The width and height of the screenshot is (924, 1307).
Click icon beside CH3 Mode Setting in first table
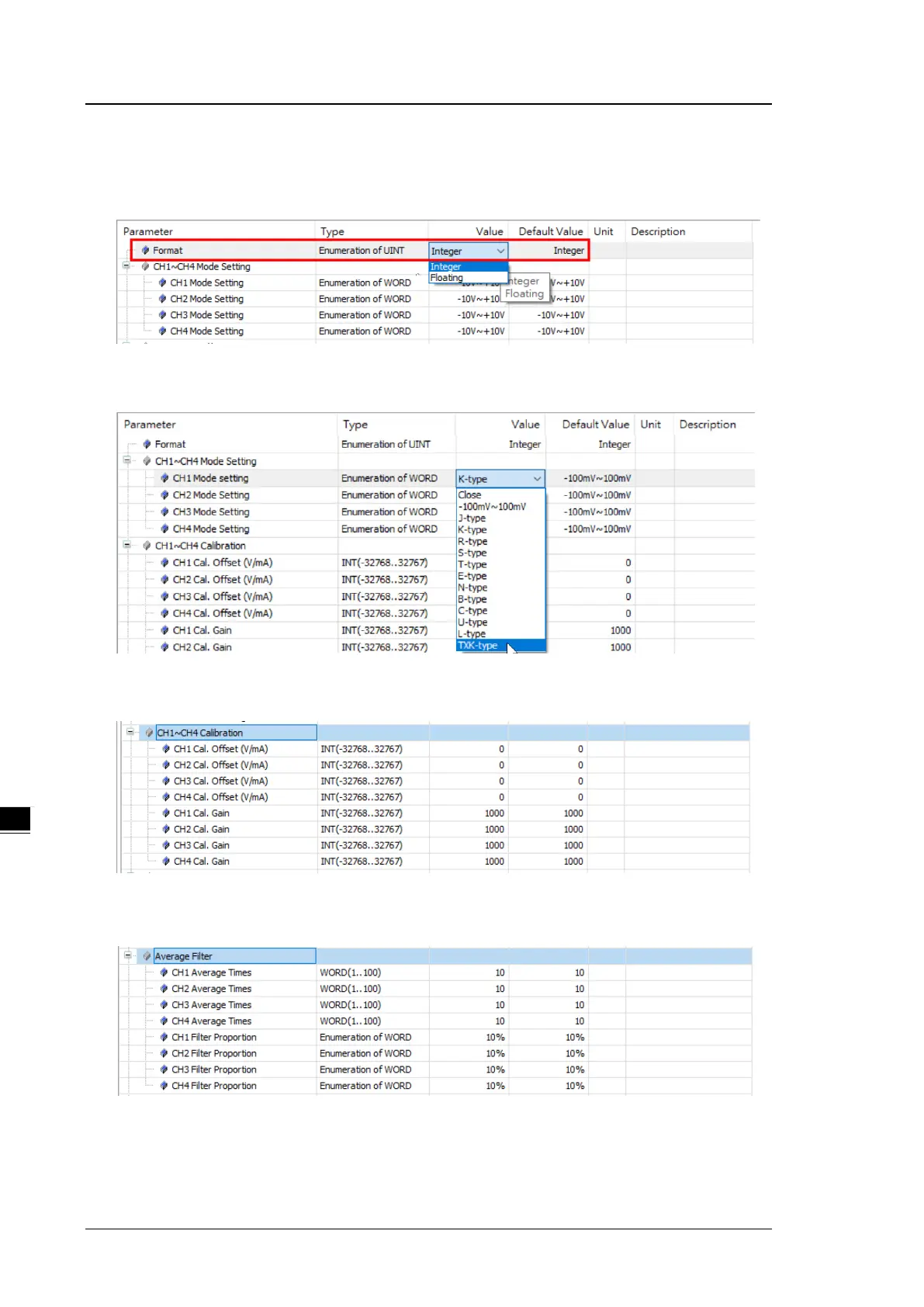162,315
